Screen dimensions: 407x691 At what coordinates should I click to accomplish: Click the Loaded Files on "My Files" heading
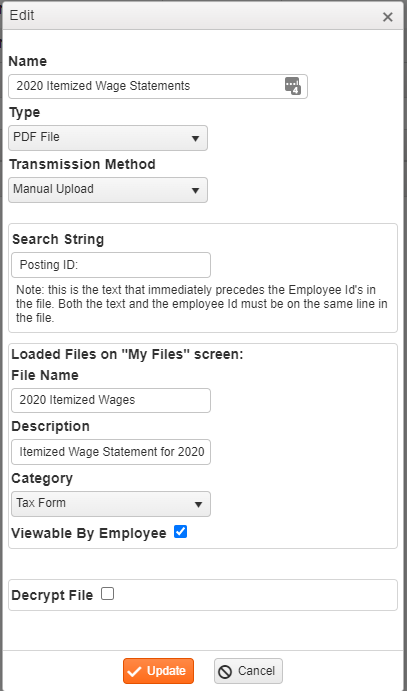click(127, 354)
